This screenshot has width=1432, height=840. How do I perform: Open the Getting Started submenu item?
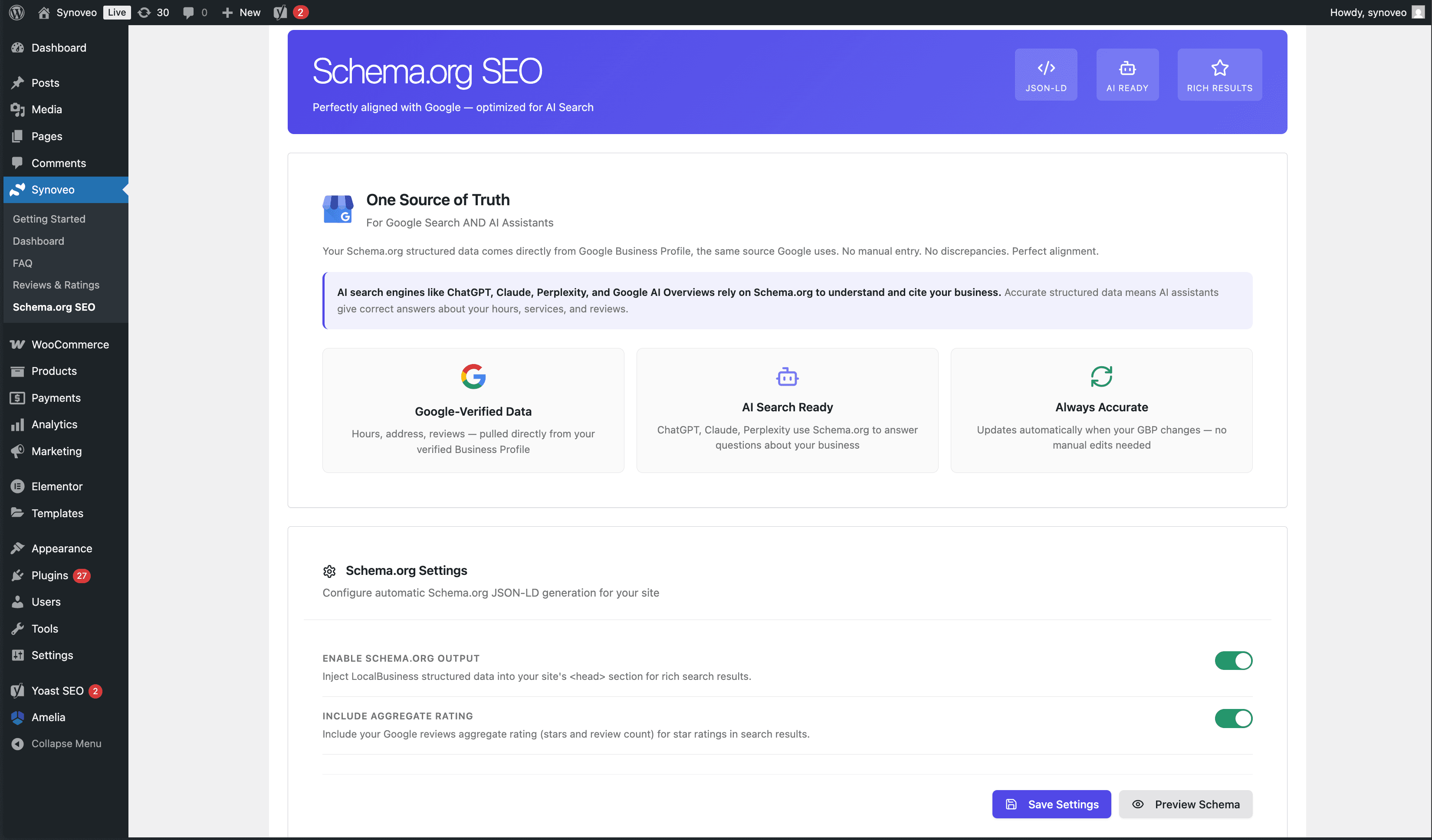click(49, 219)
